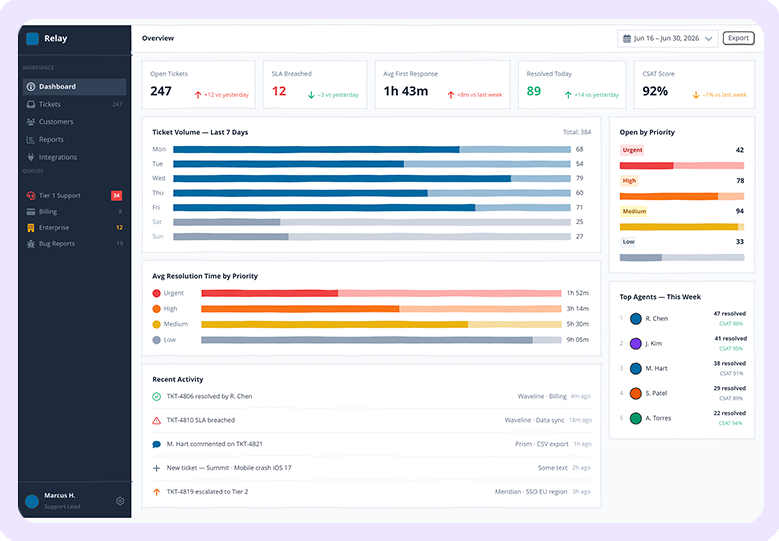Viewport: 779px width, 541px height.
Task: Open the Resolved Today stat card
Action: [572, 84]
